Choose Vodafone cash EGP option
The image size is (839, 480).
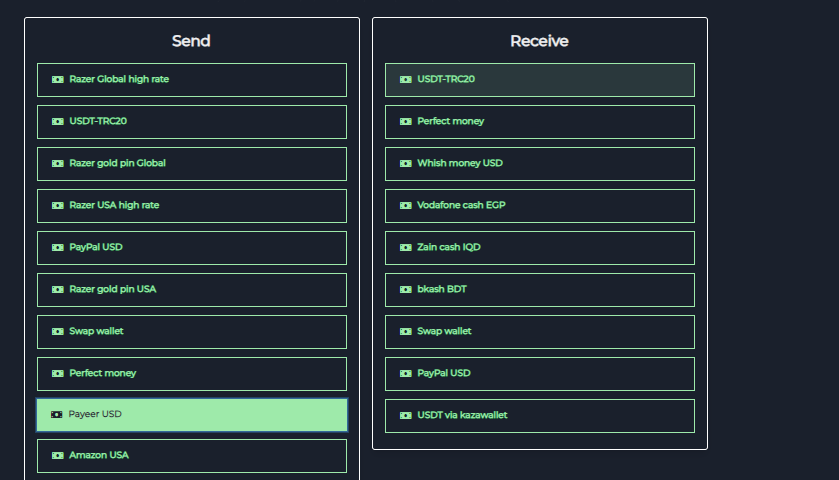(x=540, y=206)
